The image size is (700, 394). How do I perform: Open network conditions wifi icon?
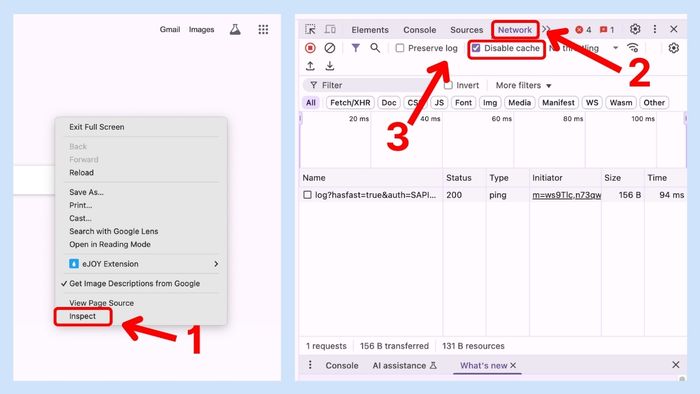[x=633, y=48]
